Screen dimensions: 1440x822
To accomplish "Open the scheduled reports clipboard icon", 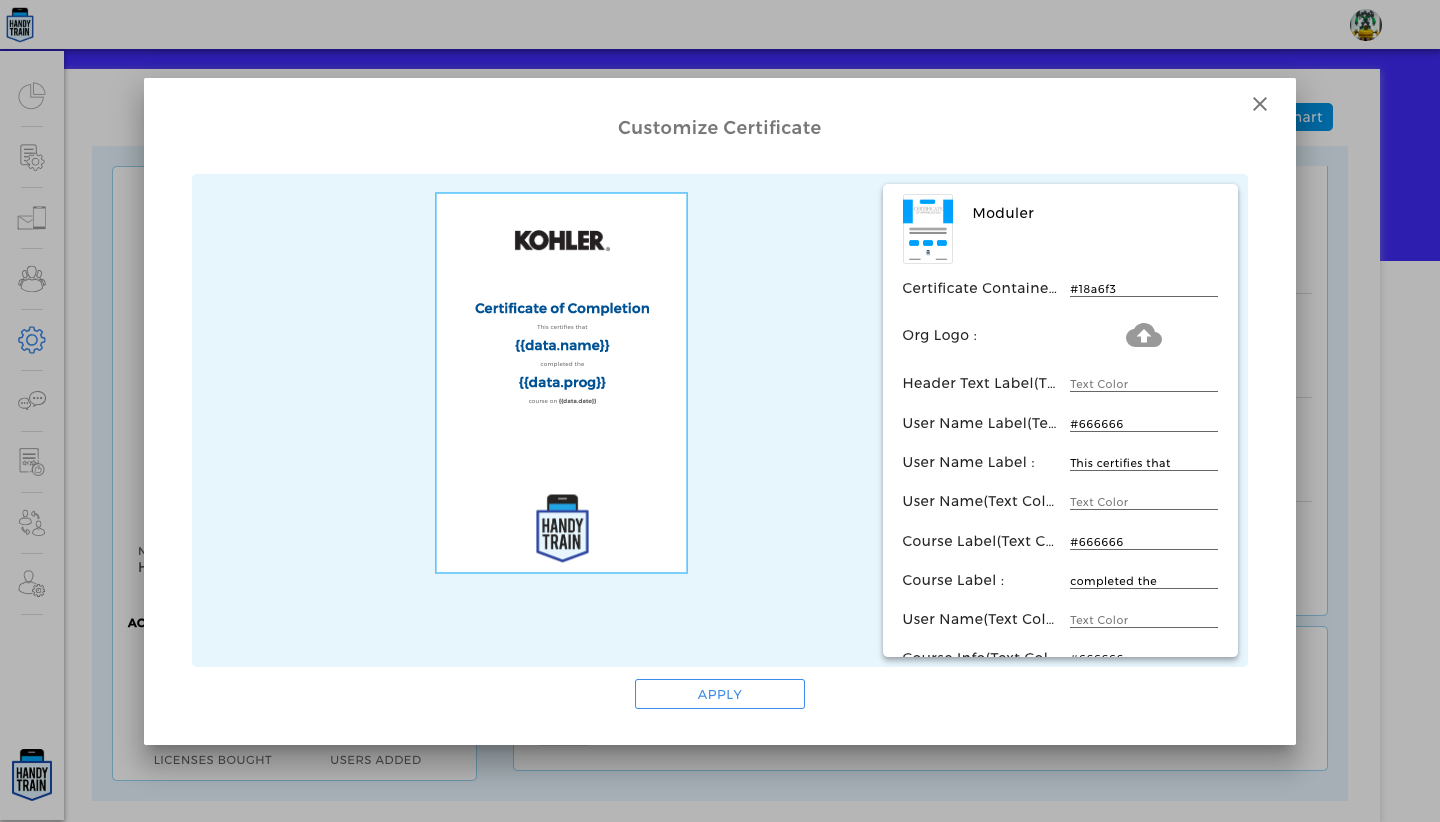I will 32,462.
